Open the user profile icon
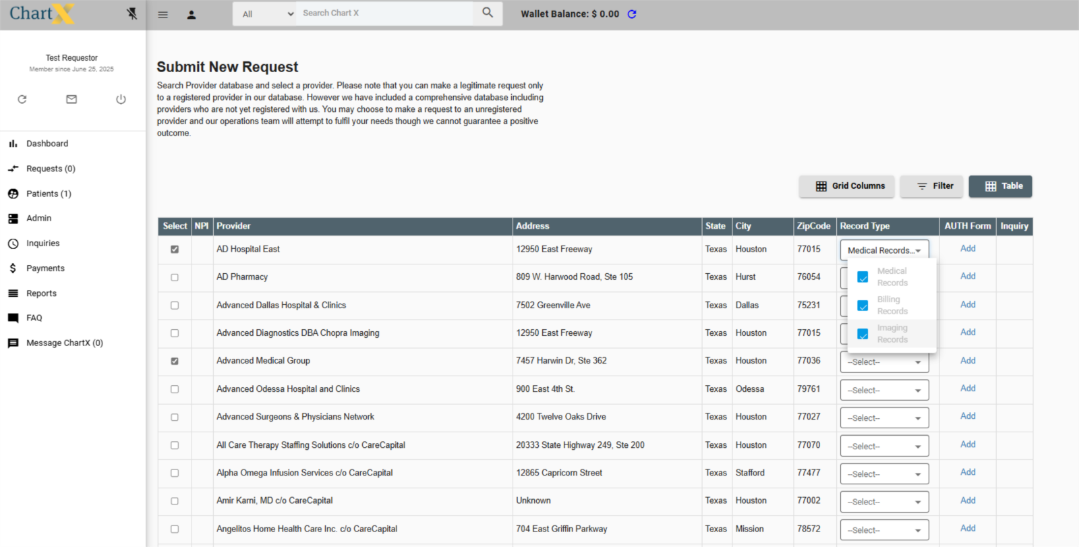Screen dimensions: 1080x547 (x=191, y=14)
